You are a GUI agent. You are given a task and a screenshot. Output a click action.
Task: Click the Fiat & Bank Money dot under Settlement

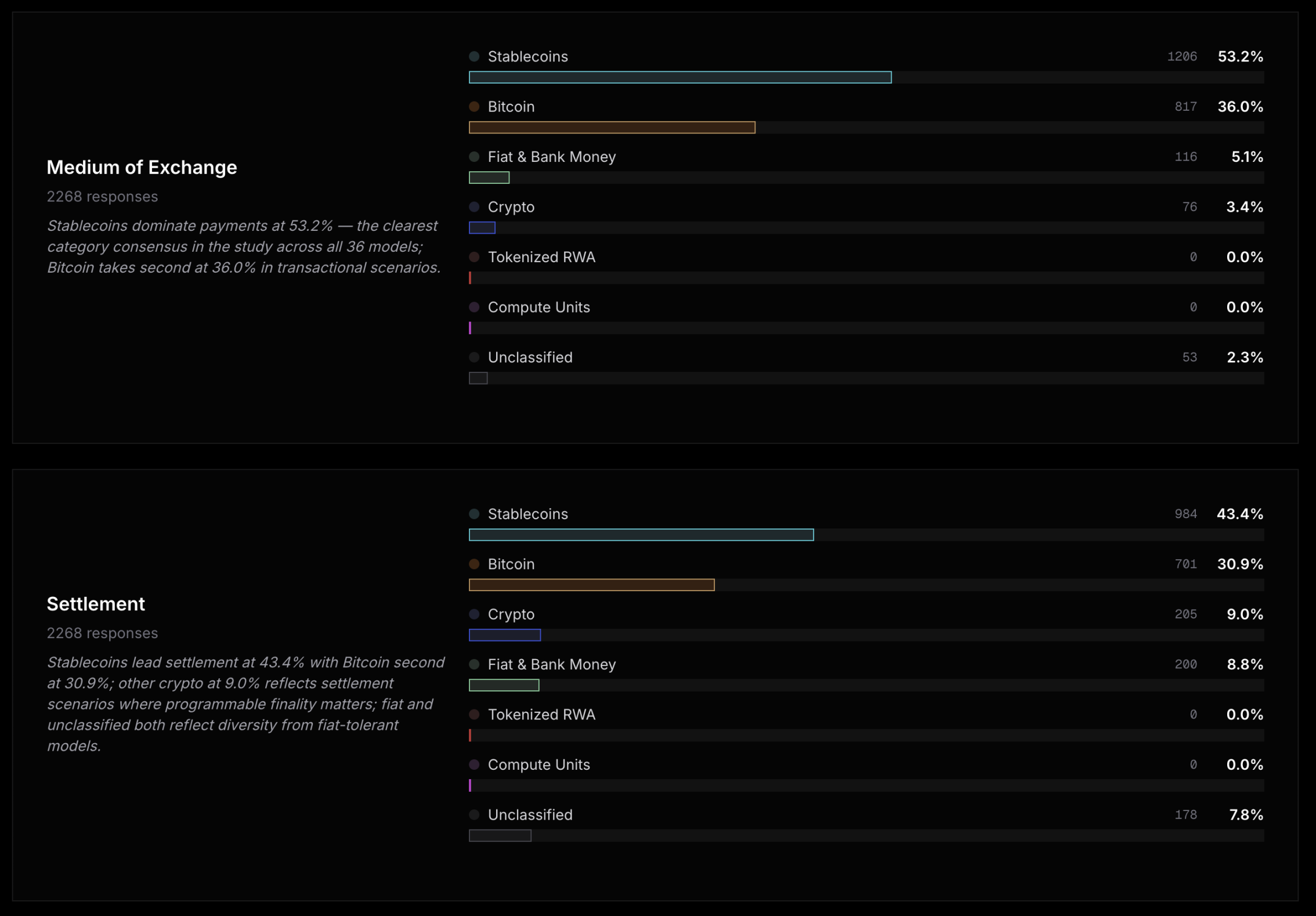coord(474,664)
